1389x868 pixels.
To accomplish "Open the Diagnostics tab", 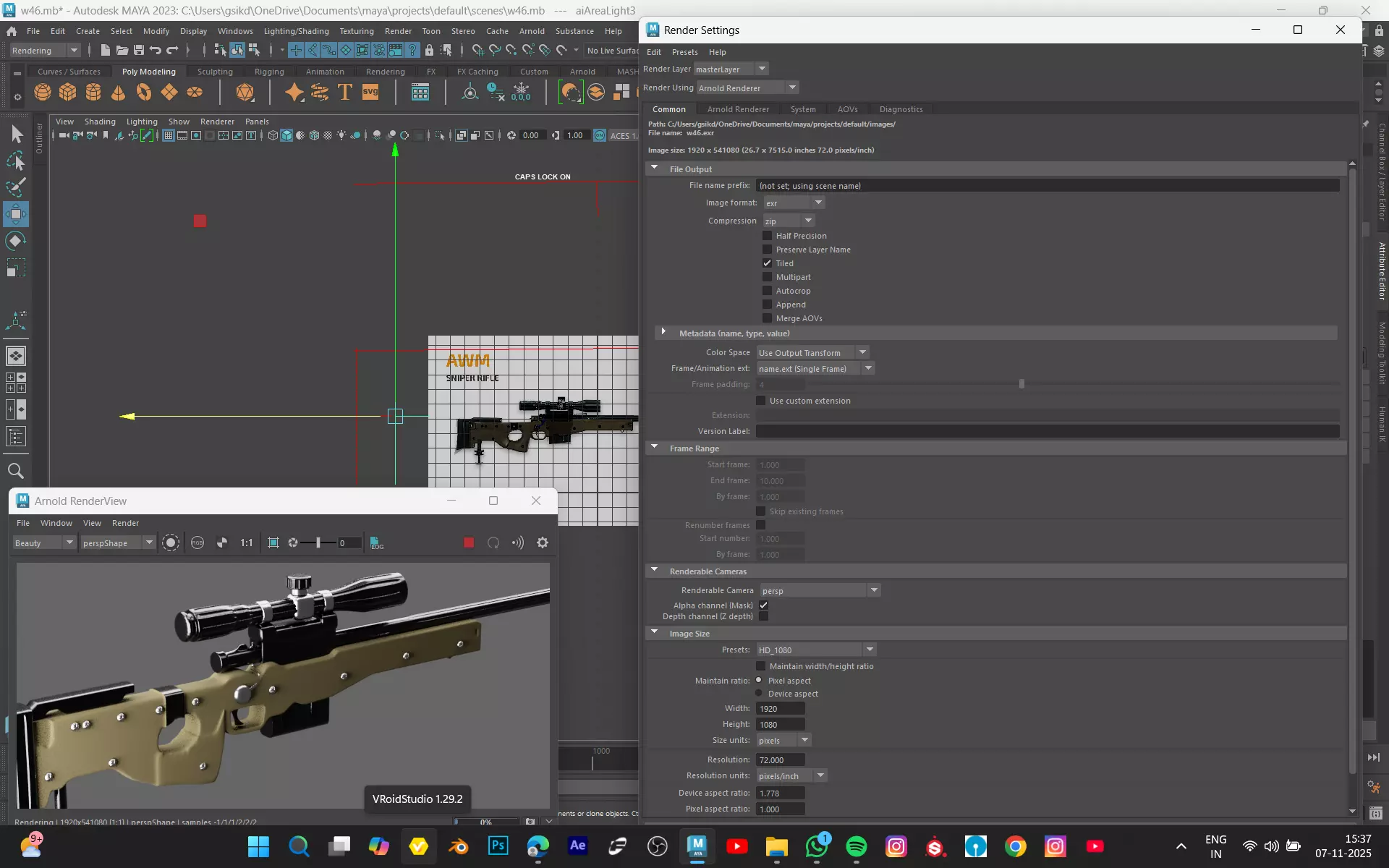I will tap(901, 109).
